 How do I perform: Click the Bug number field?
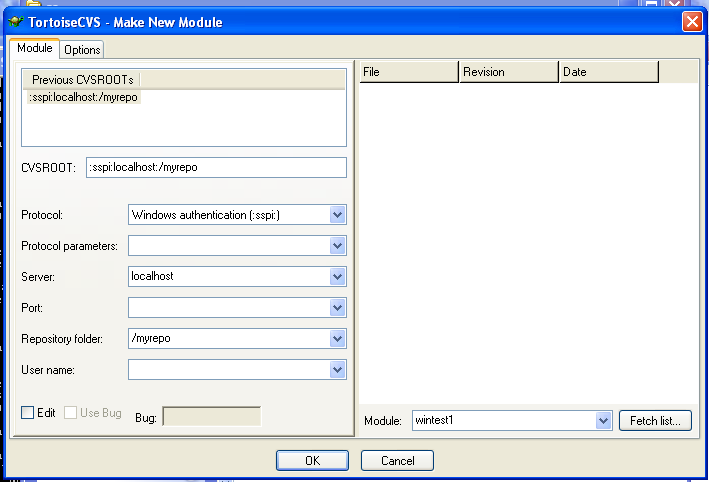tap(212, 416)
